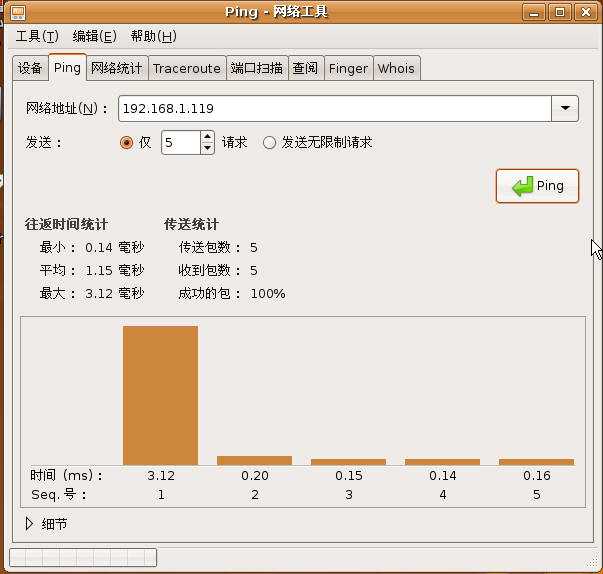Click the 平均: 1.15 毫秒 statistic
Viewport: 603px width, 574px height.
pos(92,270)
